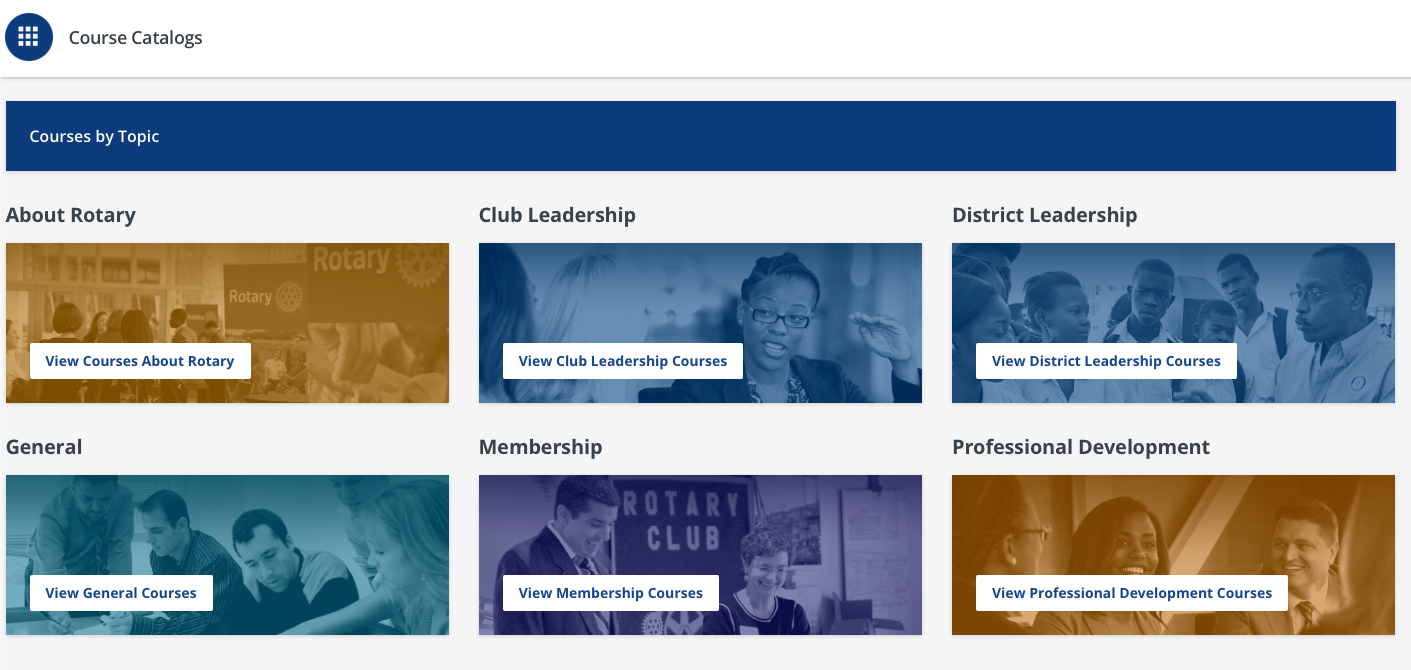
Task: Select the Club Leadership heading
Action: coord(557,215)
